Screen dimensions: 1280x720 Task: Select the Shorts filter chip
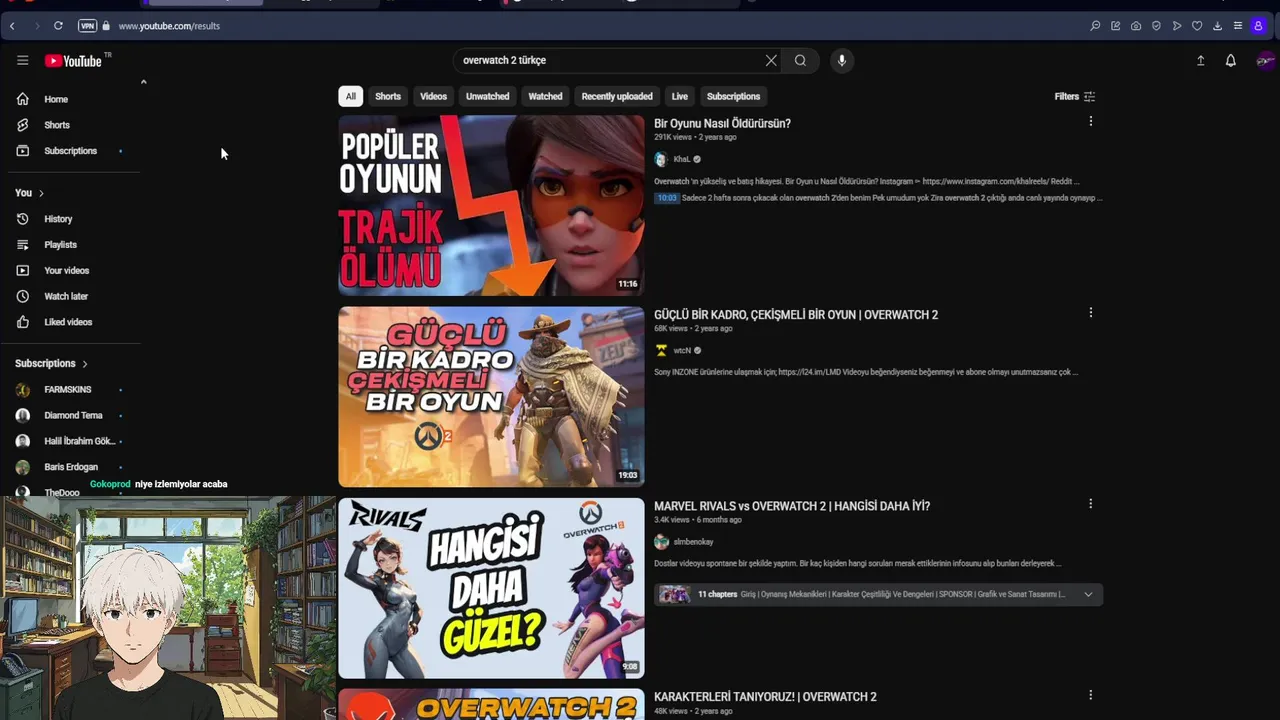click(388, 97)
